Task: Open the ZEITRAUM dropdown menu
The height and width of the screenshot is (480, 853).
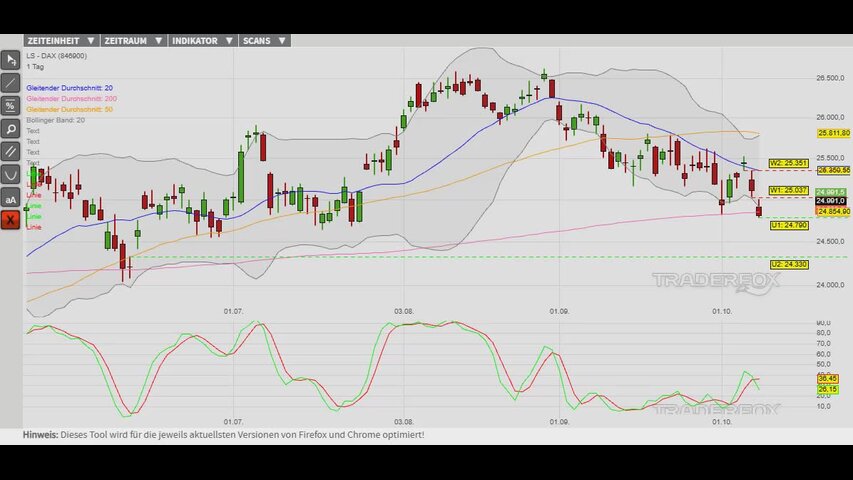Action: [134, 41]
